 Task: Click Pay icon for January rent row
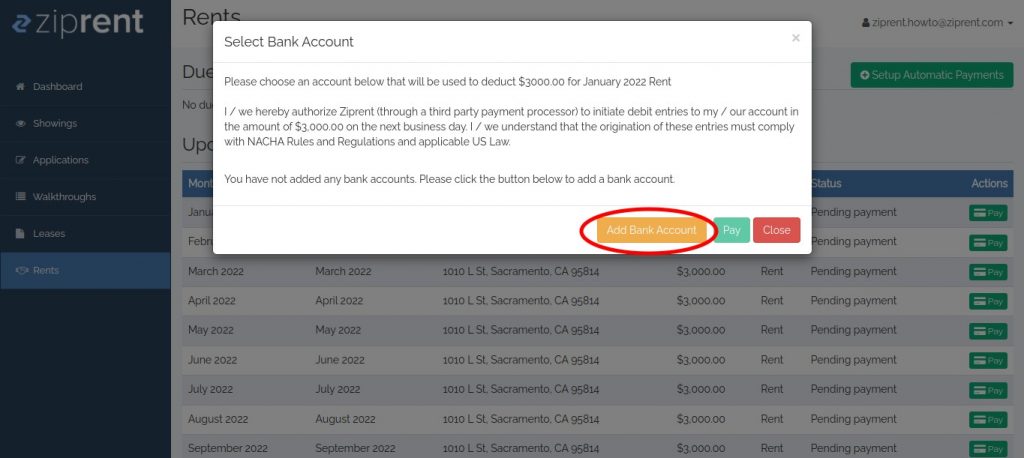pyautogui.click(x=988, y=213)
